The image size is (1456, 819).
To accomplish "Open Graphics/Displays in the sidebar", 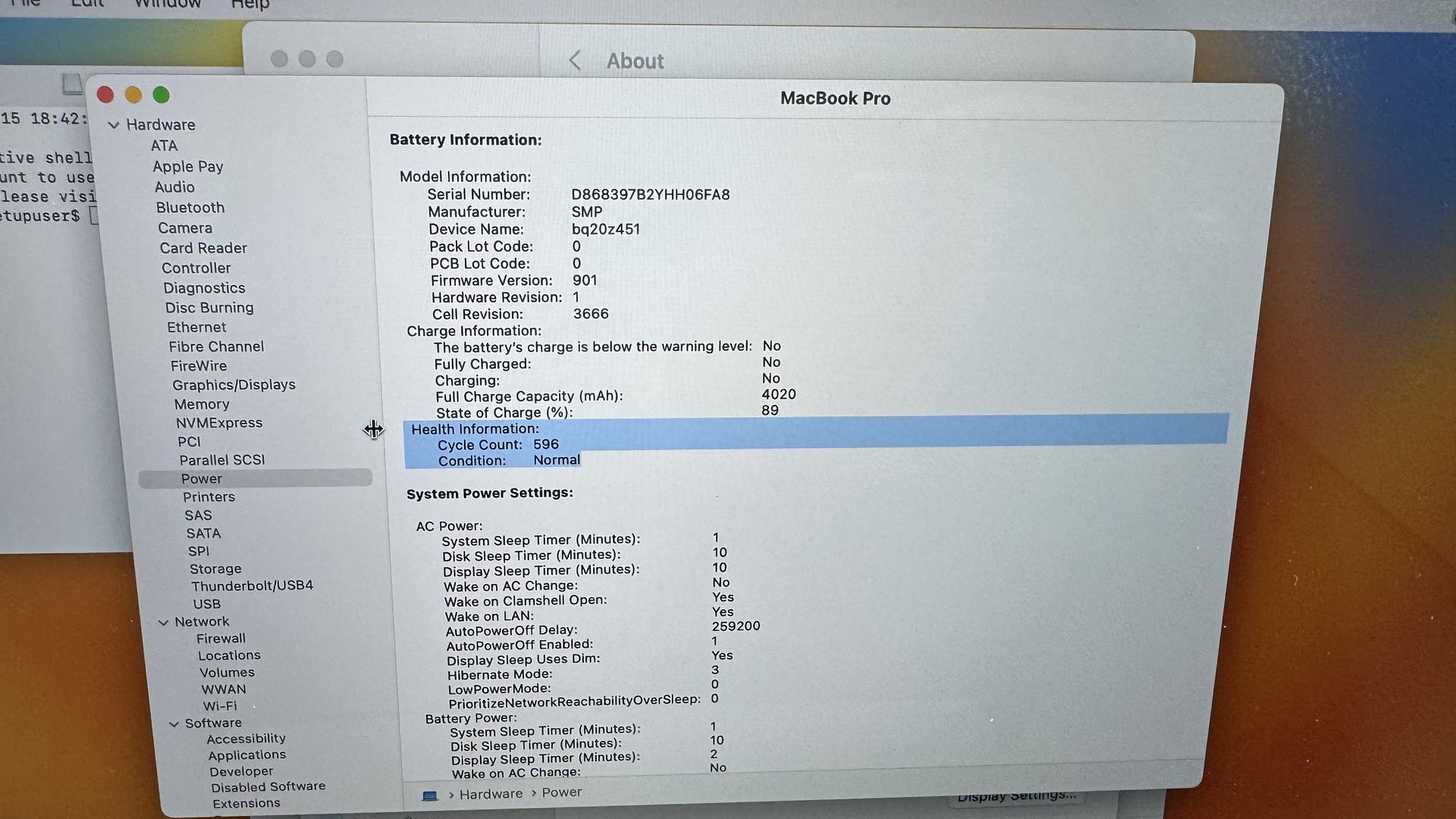I will (x=234, y=385).
